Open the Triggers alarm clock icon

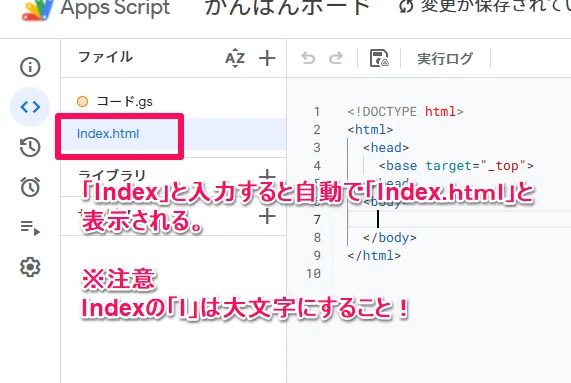click(30, 187)
